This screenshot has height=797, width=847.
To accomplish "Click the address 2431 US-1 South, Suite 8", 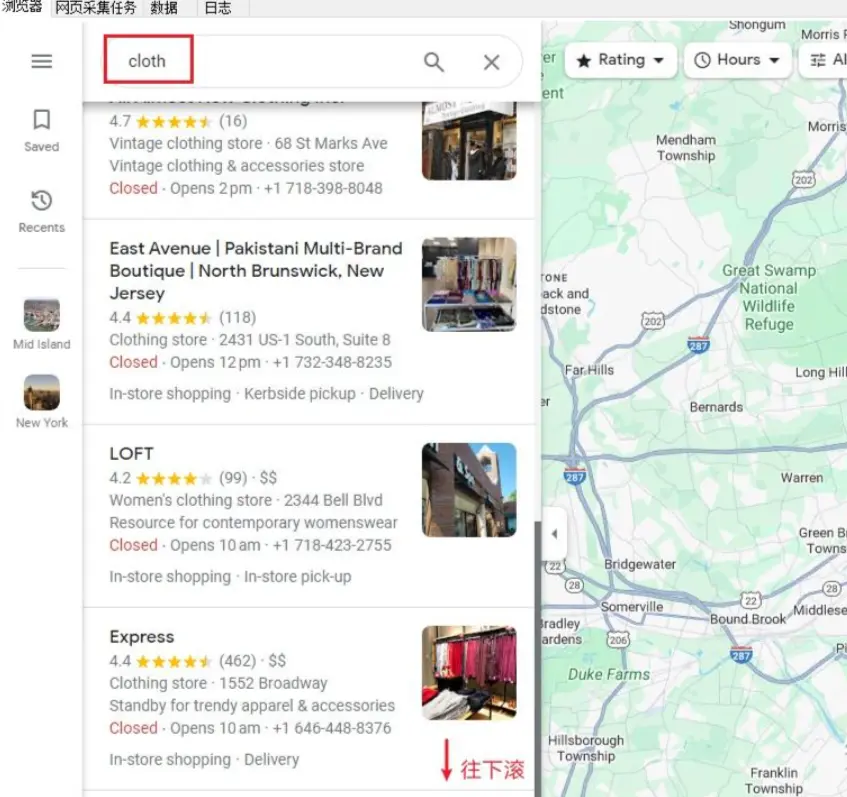I will pyautogui.click(x=305, y=339).
